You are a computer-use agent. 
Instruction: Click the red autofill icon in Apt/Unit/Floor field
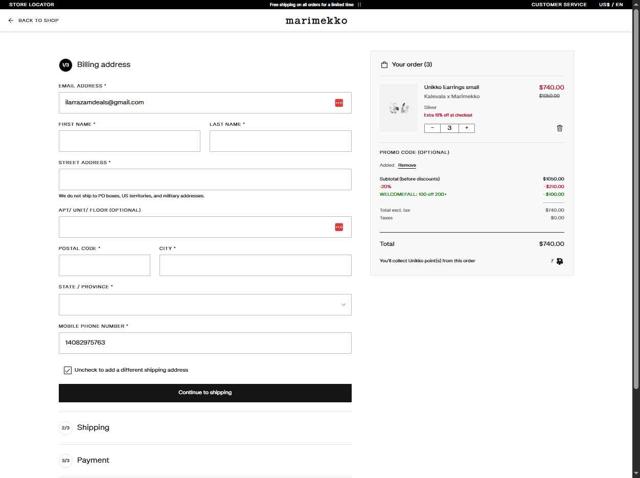339,227
